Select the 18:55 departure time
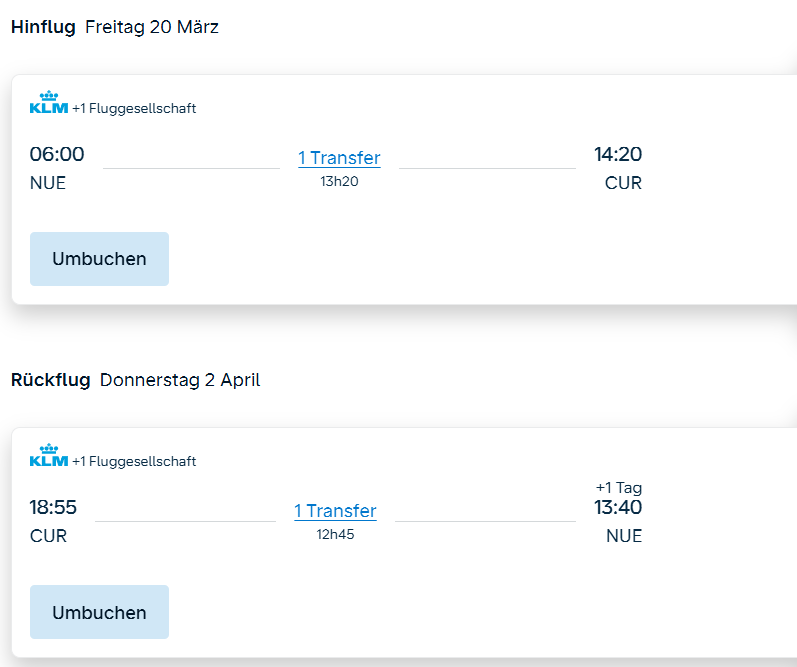 click(x=53, y=507)
